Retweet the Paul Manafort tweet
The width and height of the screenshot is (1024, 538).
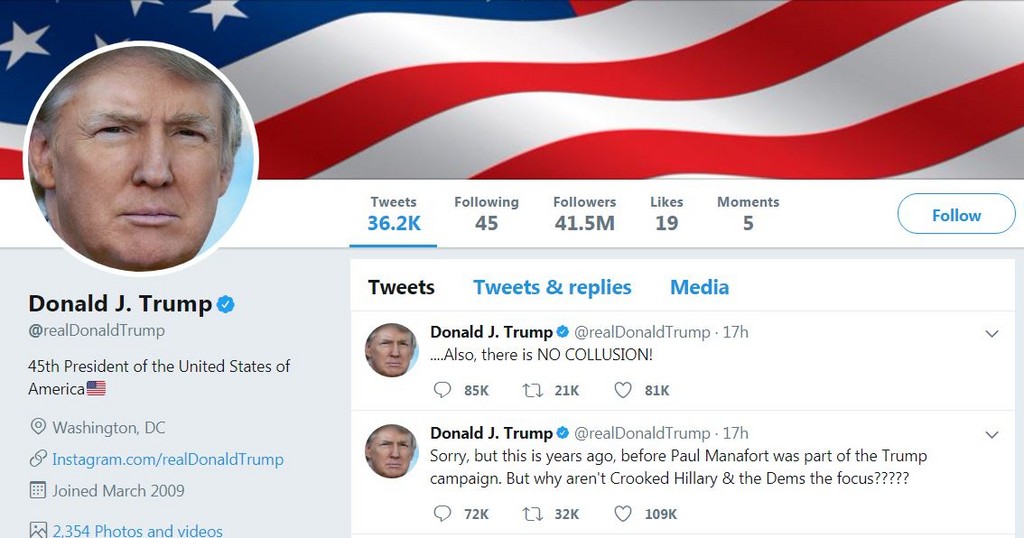click(x=533, y=513)
